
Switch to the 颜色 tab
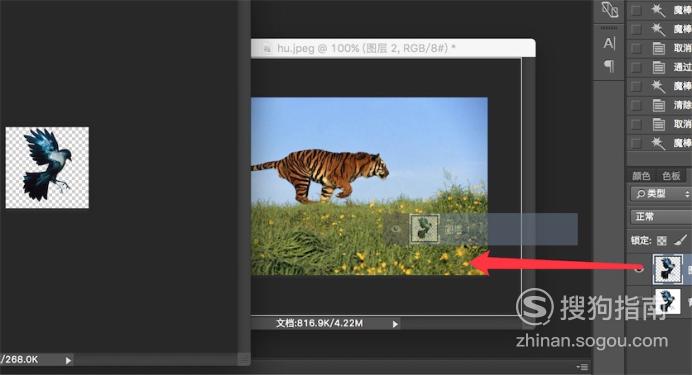[x=641, y=176]
